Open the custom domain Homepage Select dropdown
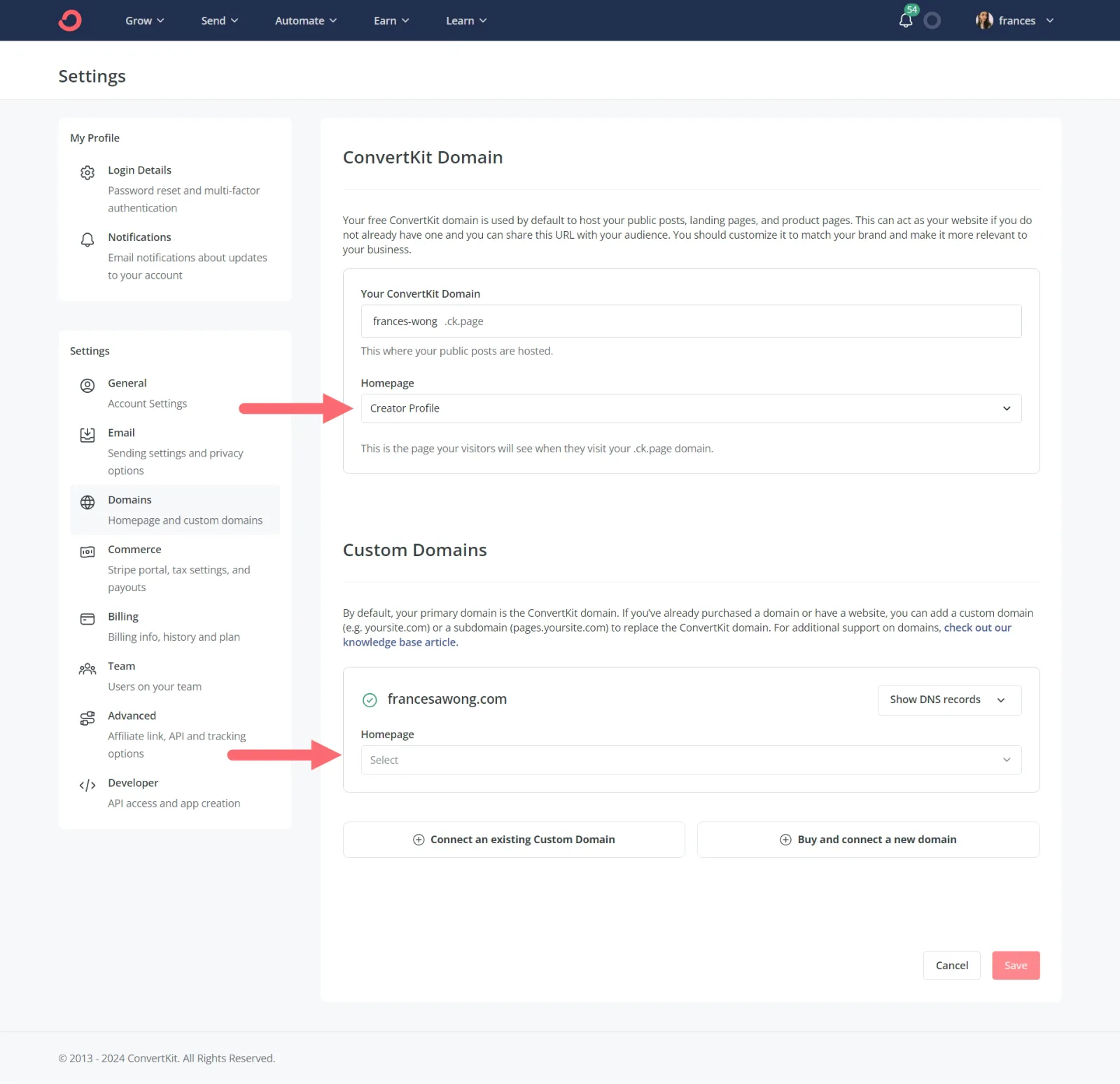The height and width of the screenshot is (1084, 1120). [x=690, y=760]
